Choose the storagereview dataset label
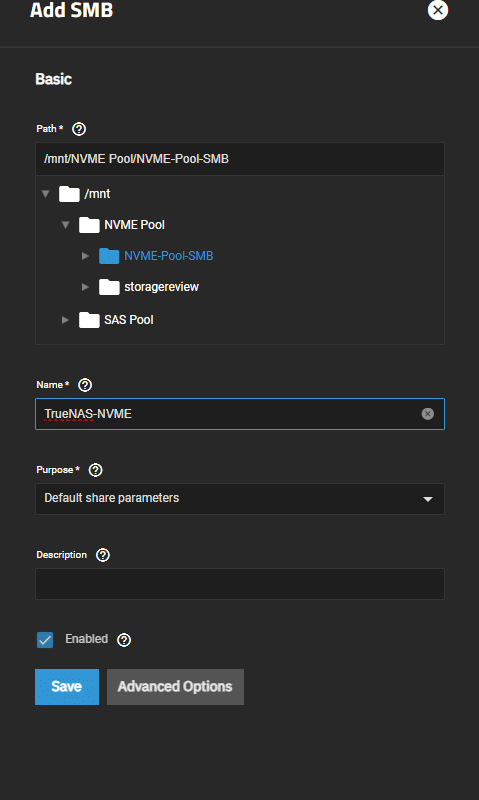 pyautogui.click(x=161, y=287)
